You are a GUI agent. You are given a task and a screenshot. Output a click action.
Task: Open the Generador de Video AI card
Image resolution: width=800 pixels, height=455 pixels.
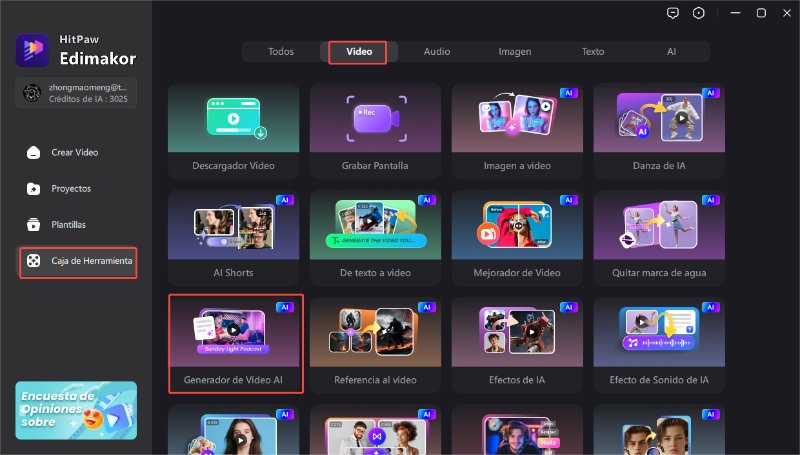(233, 345)
